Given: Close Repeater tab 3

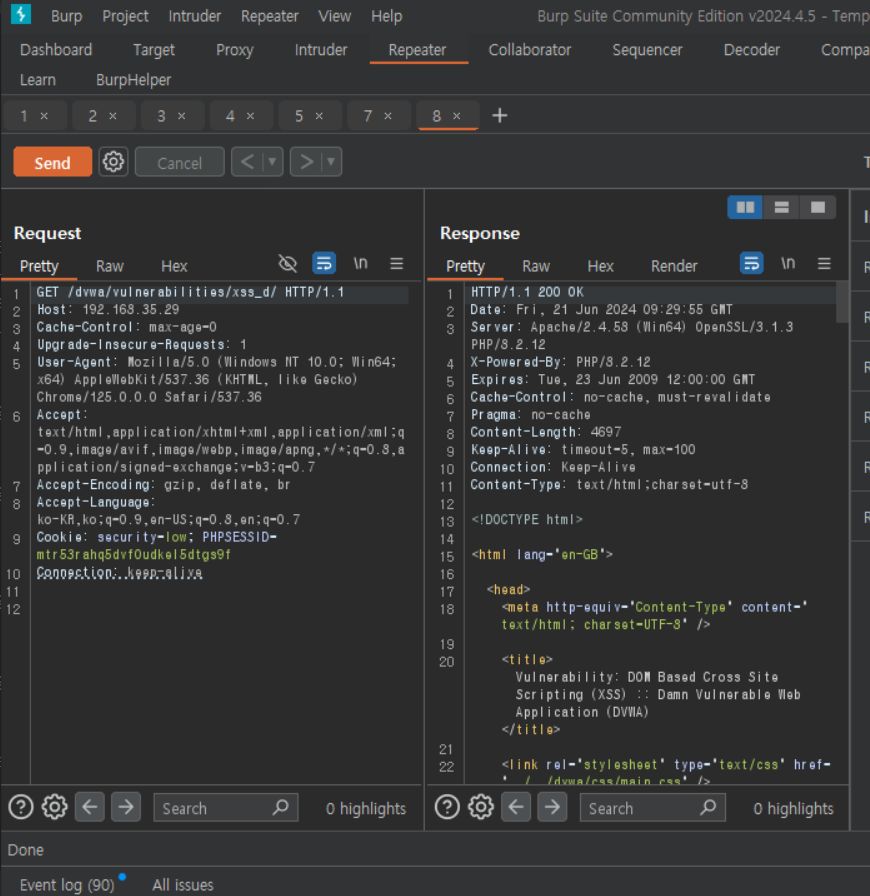Looking at the screenshot, I should (182, 116).
